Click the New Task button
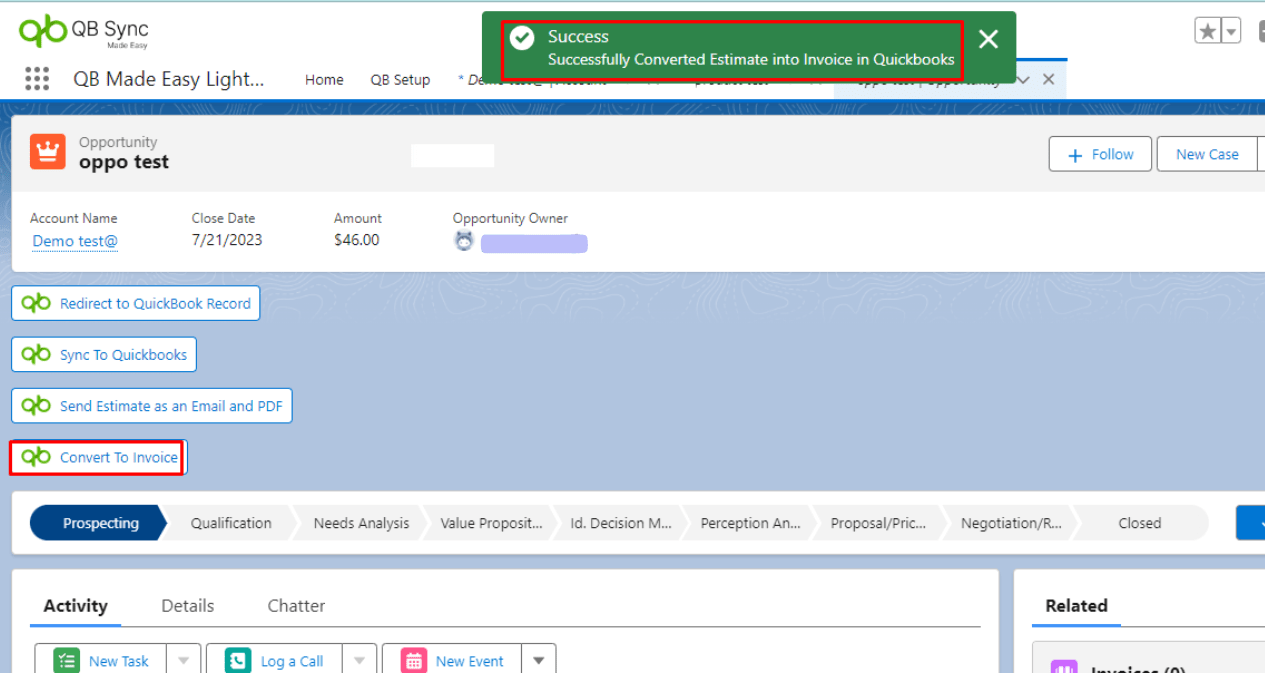Viewport: 1265px width, 673px height. point(102,661)
